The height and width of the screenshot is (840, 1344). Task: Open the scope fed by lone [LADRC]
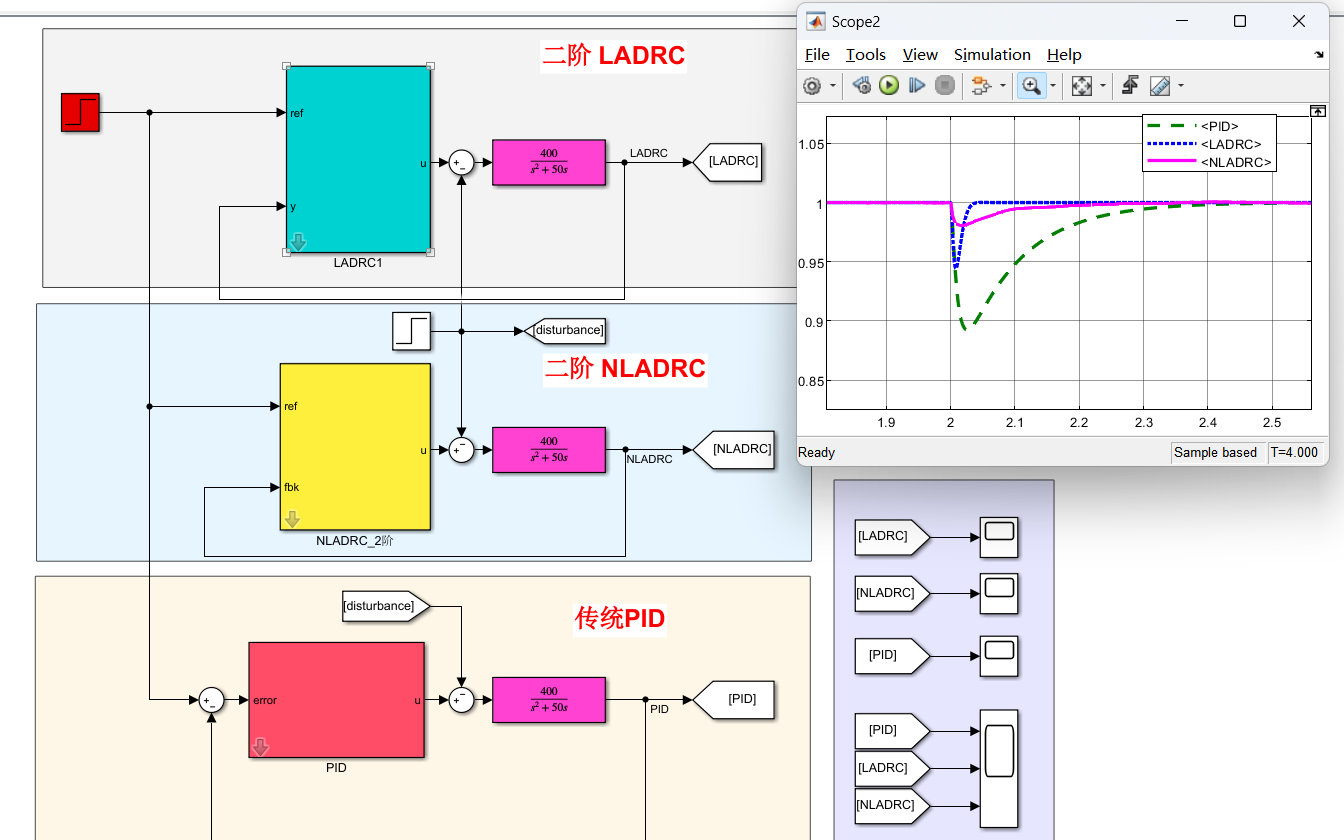(999, 537)
